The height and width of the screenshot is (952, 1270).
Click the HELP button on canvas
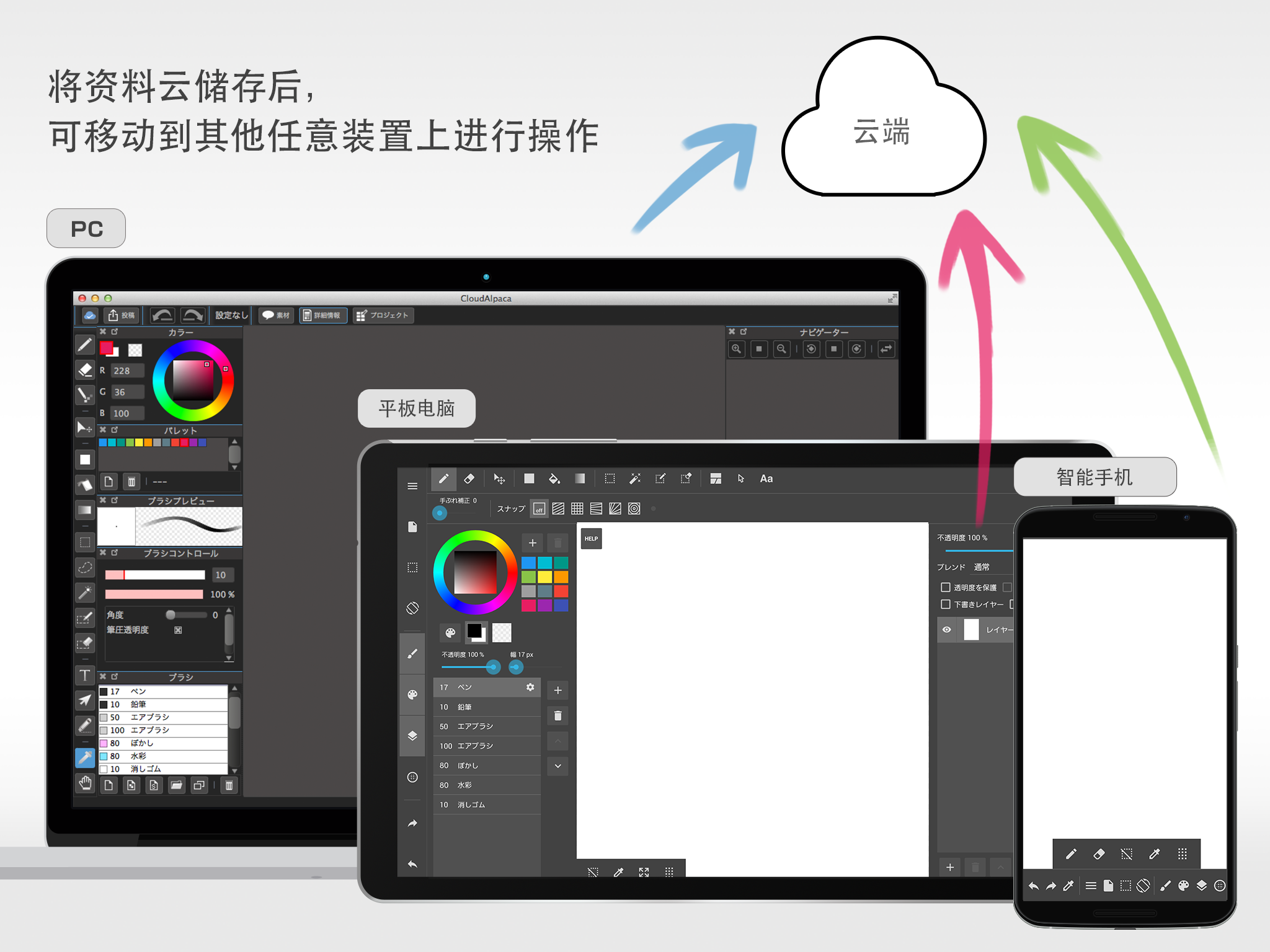tap(591, 537)
